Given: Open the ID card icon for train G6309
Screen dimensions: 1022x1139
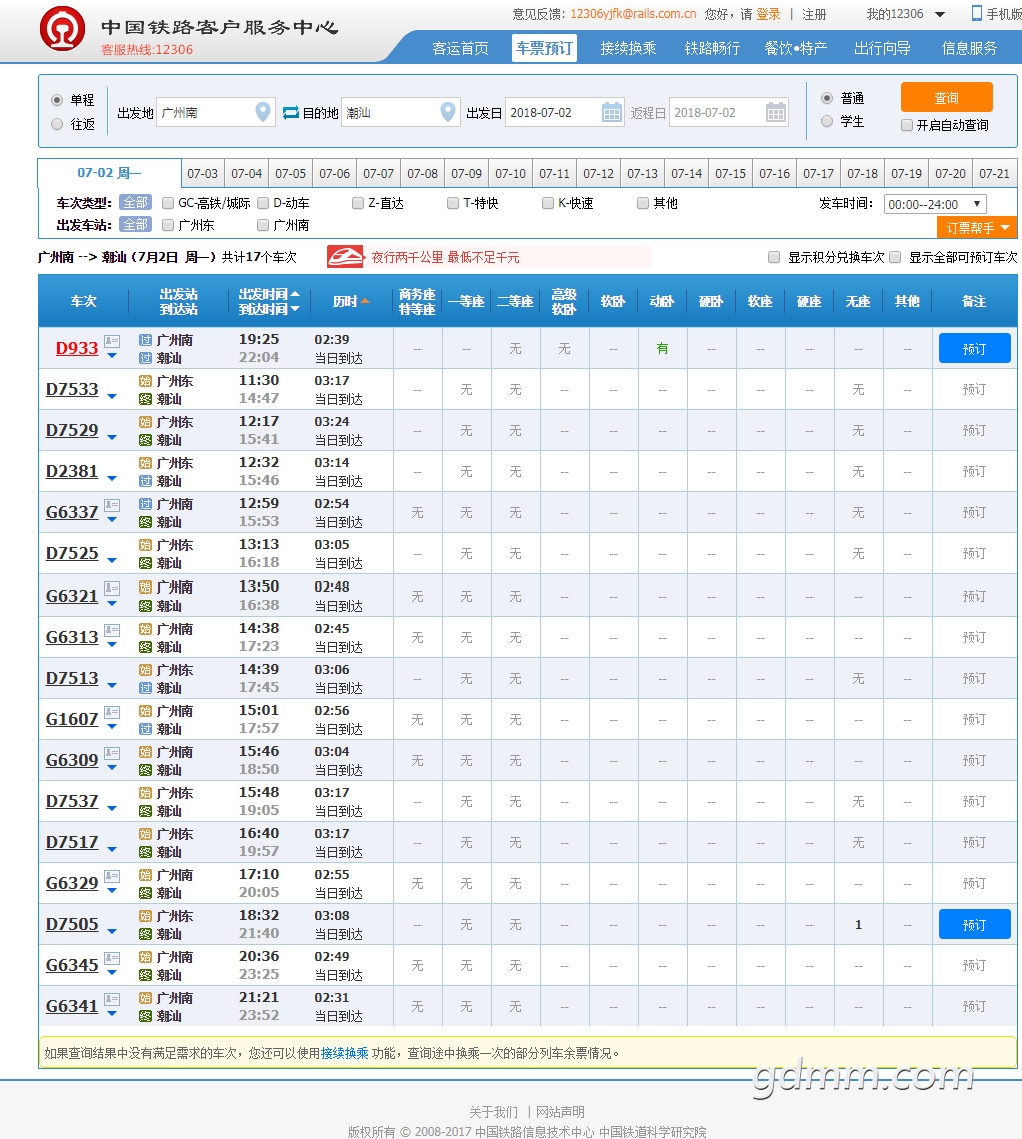Looking at the screenshot, I should [x=112, y=752].
